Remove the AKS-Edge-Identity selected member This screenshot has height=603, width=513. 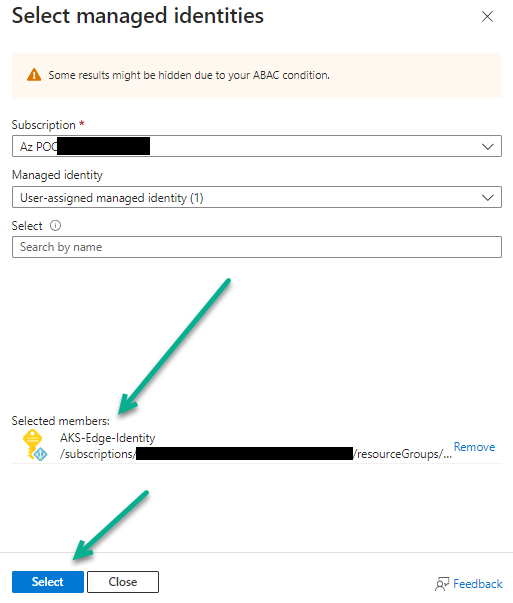(x=474, y=447)
